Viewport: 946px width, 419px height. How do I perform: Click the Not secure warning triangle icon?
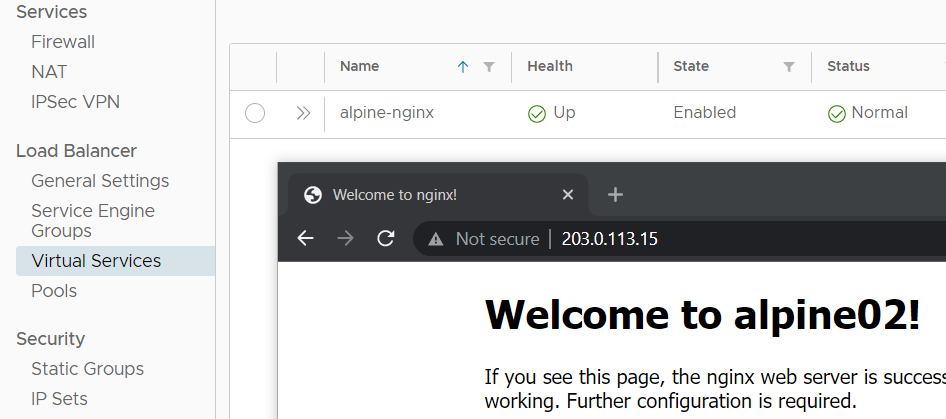tap(435, 240)
